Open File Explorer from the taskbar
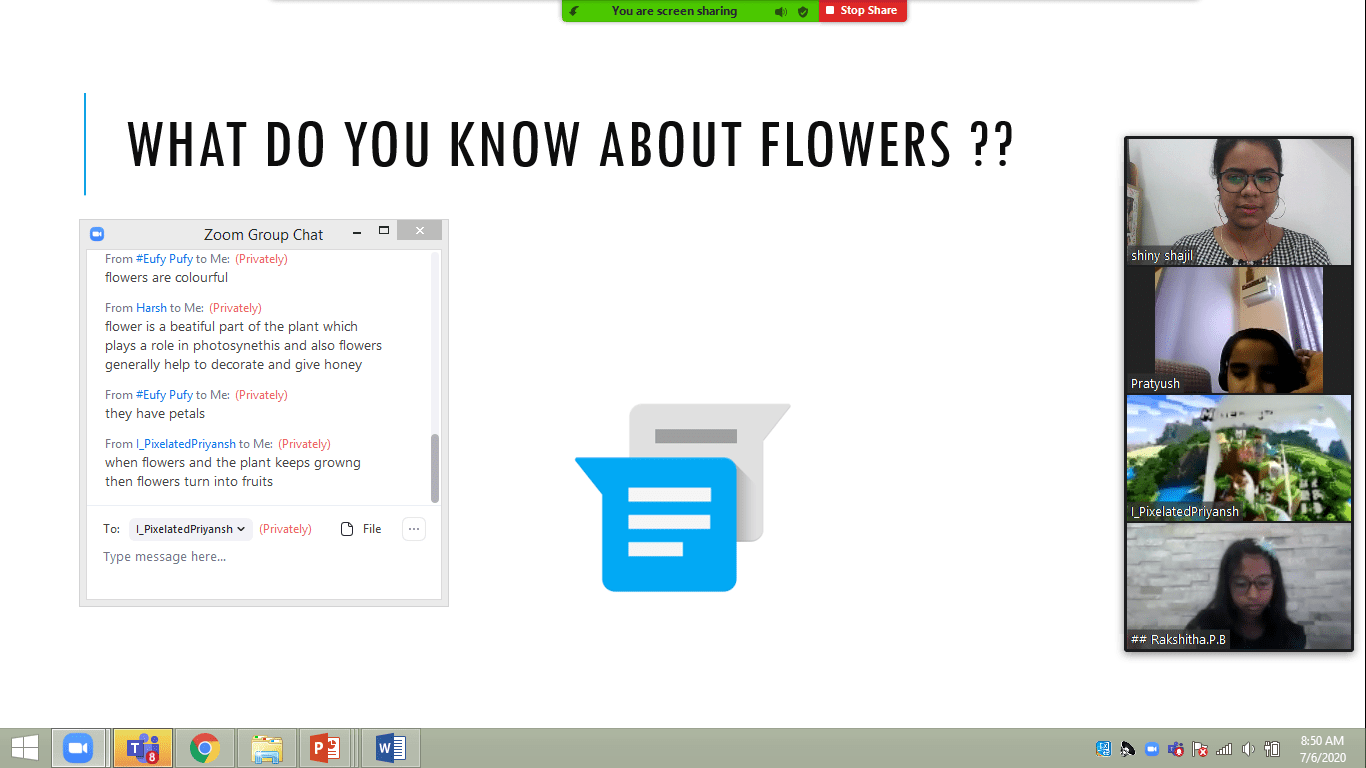 click(266, 748)
